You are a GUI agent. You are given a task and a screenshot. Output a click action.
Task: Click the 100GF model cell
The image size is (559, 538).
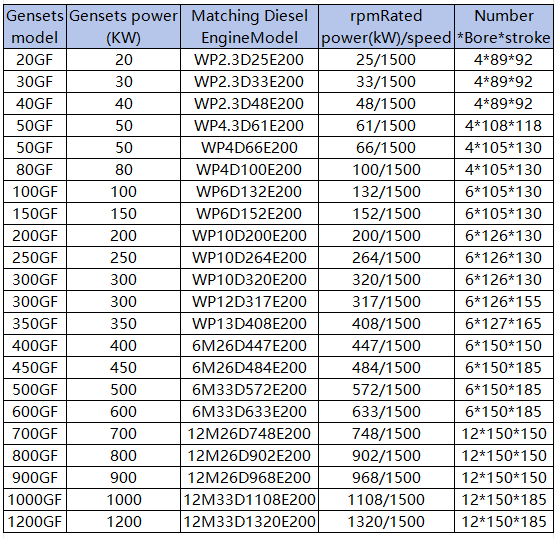pos(35,192)
